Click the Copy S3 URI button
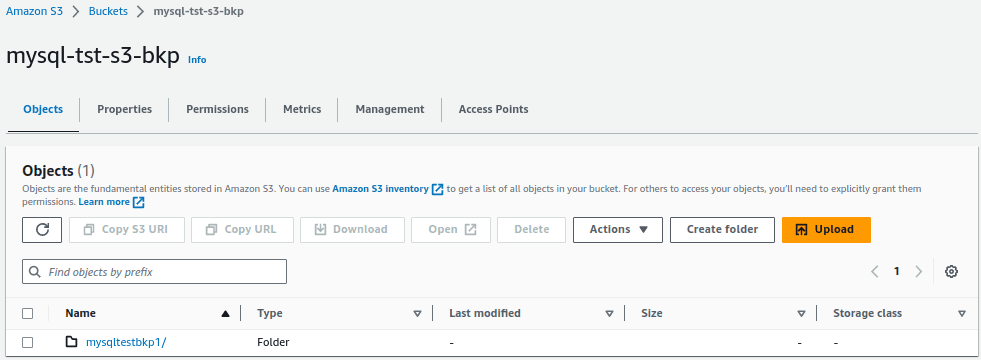 (x=127, y=230)
